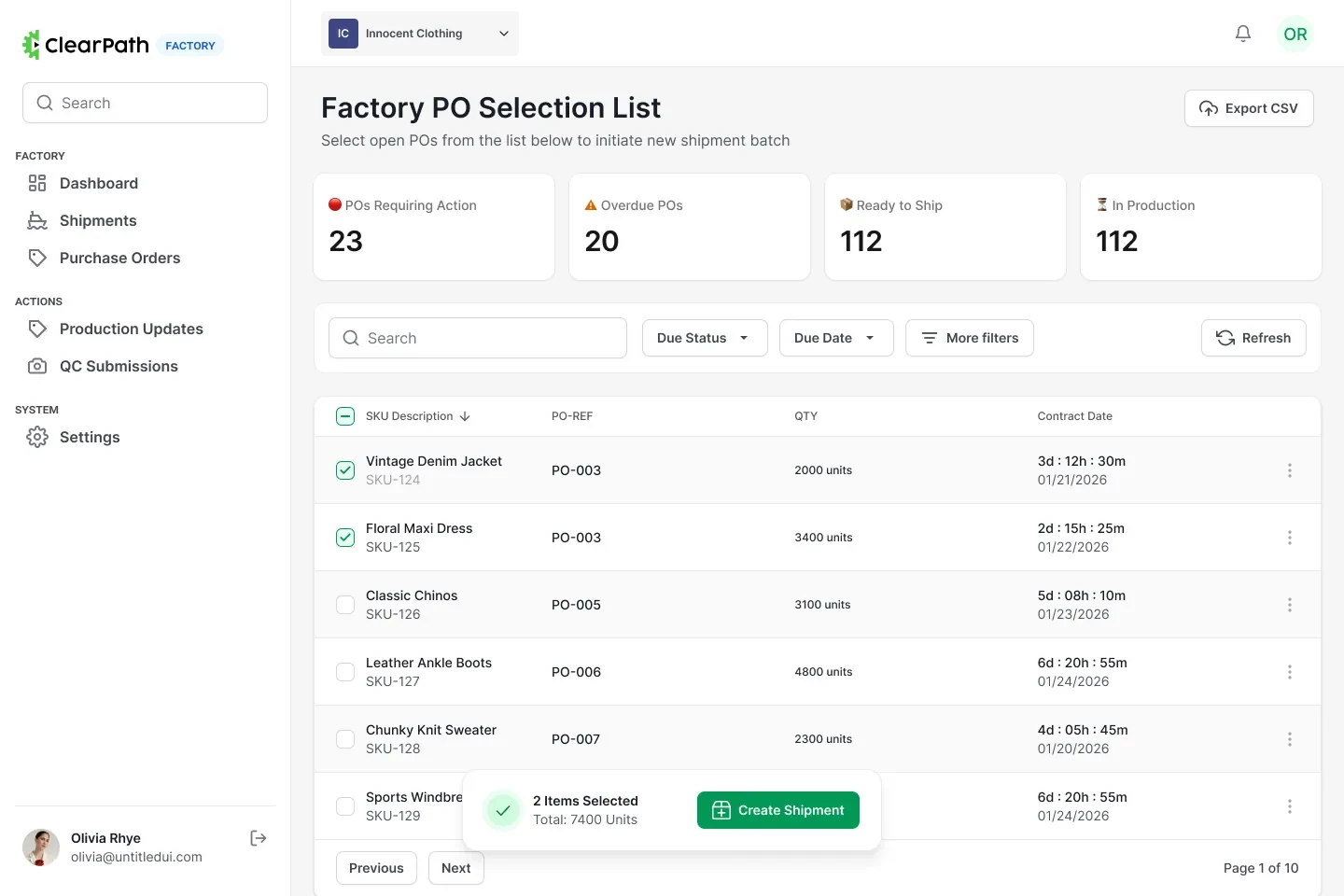Viewport: 1344px width, 896px height.
Task: Check the SKU-129 row checkbox
Action: point(345,806)
